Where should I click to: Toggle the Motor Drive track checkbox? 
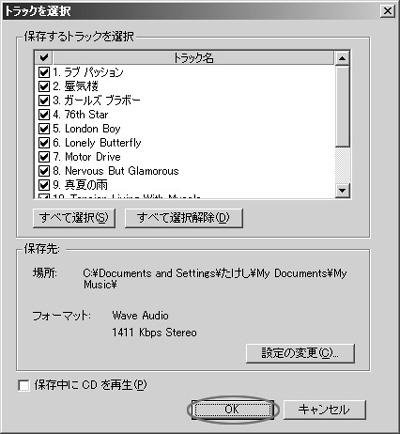point(44,157)
